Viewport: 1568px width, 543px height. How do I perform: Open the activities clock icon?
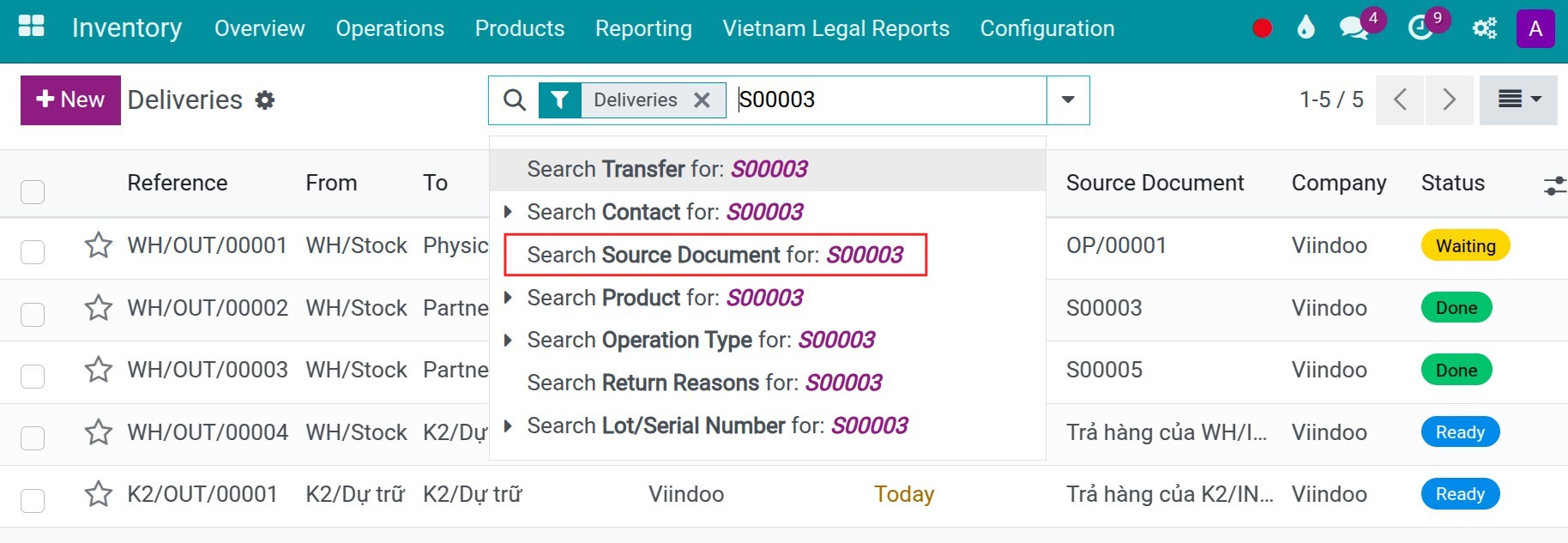point(1421,28)
